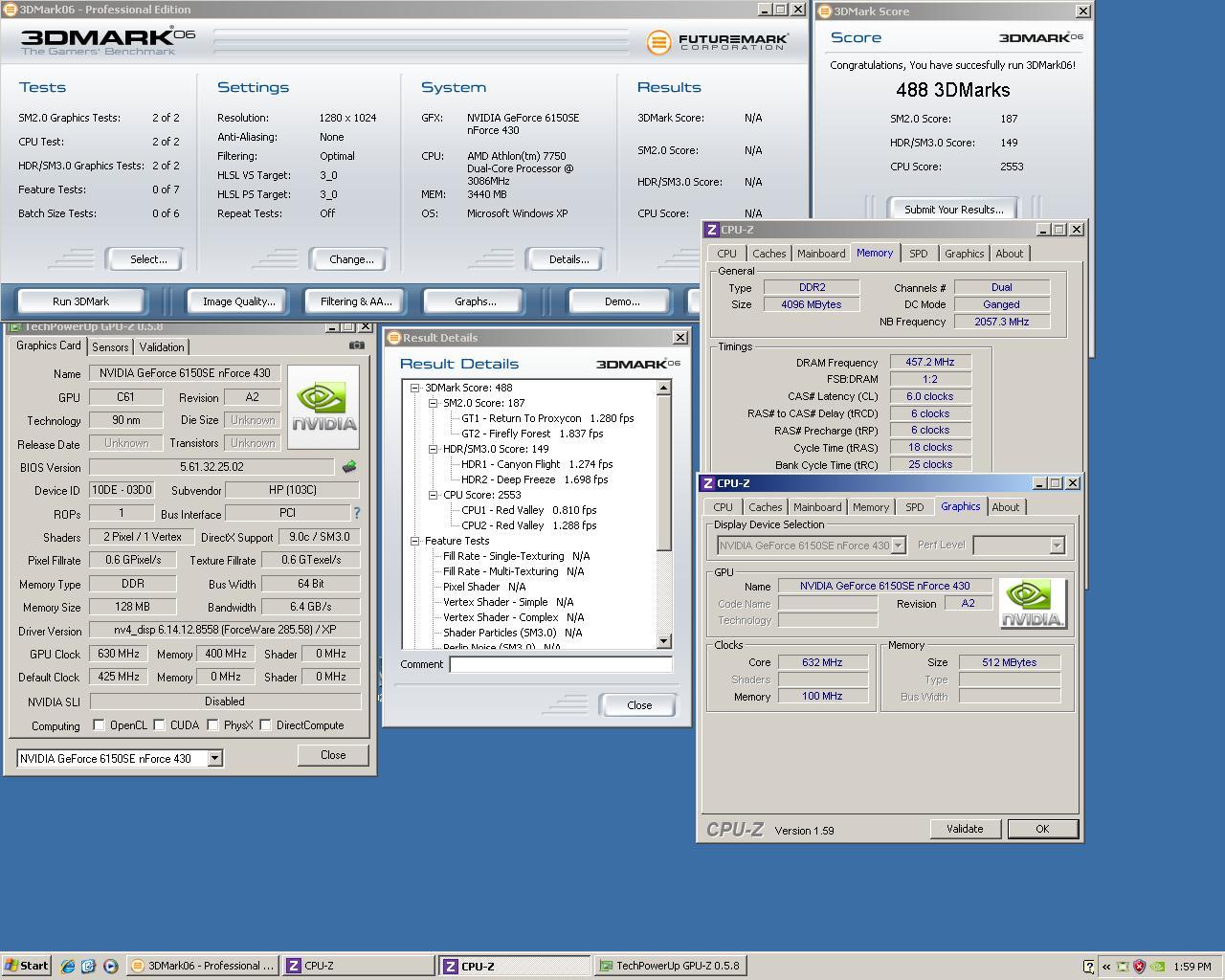Image resolution: width=1225 pixels, height=980 pixels.
Task: Toggle the CUDA checkbox
Action: pyautogui.click(x=159, y=725)
